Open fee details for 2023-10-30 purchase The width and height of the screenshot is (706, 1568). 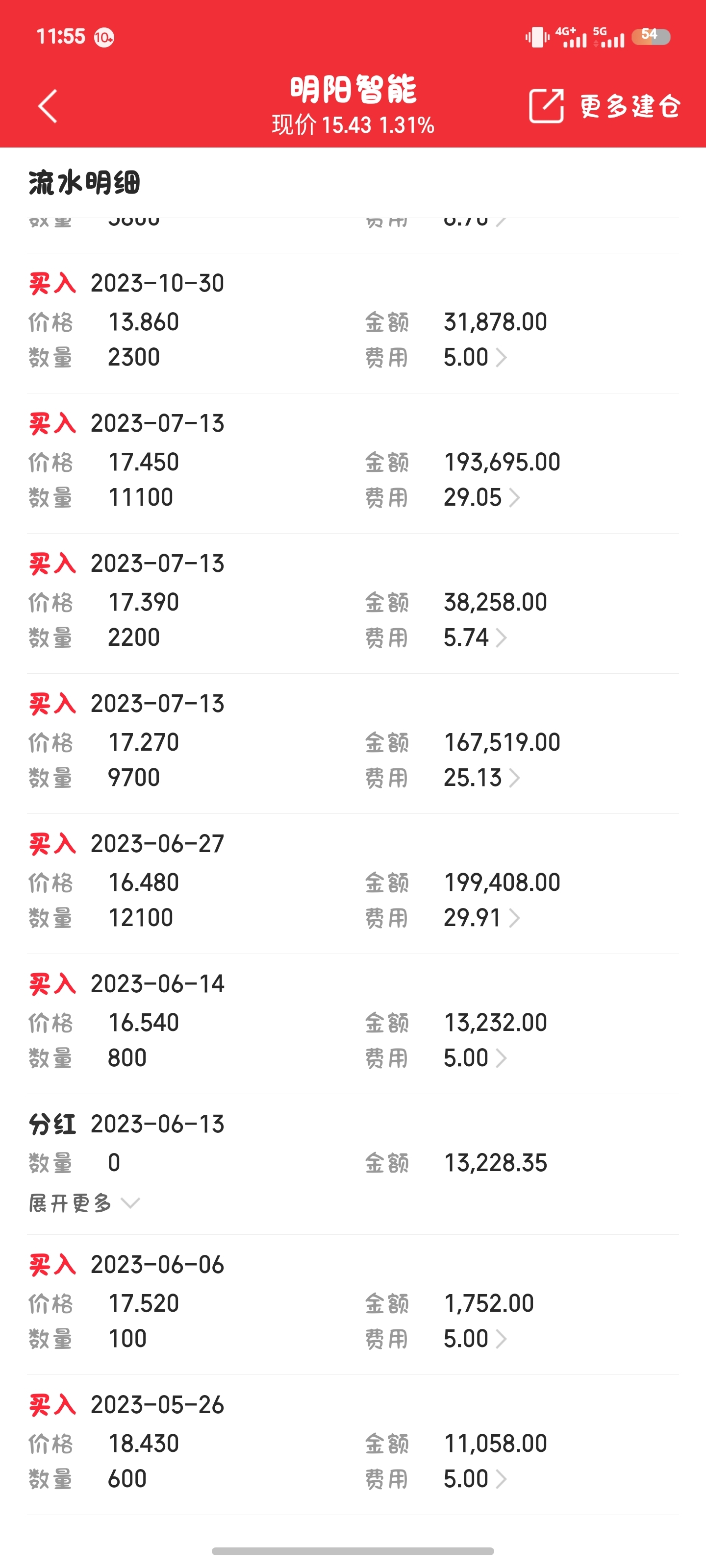500,357
